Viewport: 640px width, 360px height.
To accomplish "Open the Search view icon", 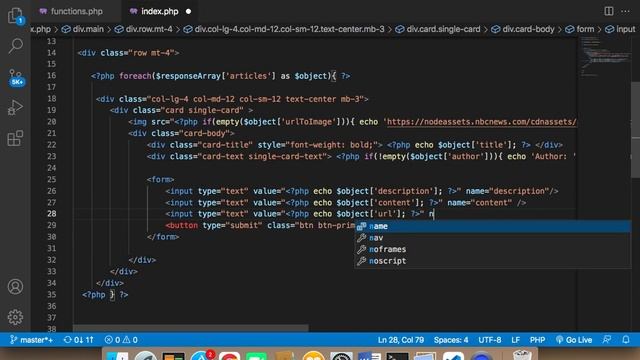I will [x=16, y=46].
